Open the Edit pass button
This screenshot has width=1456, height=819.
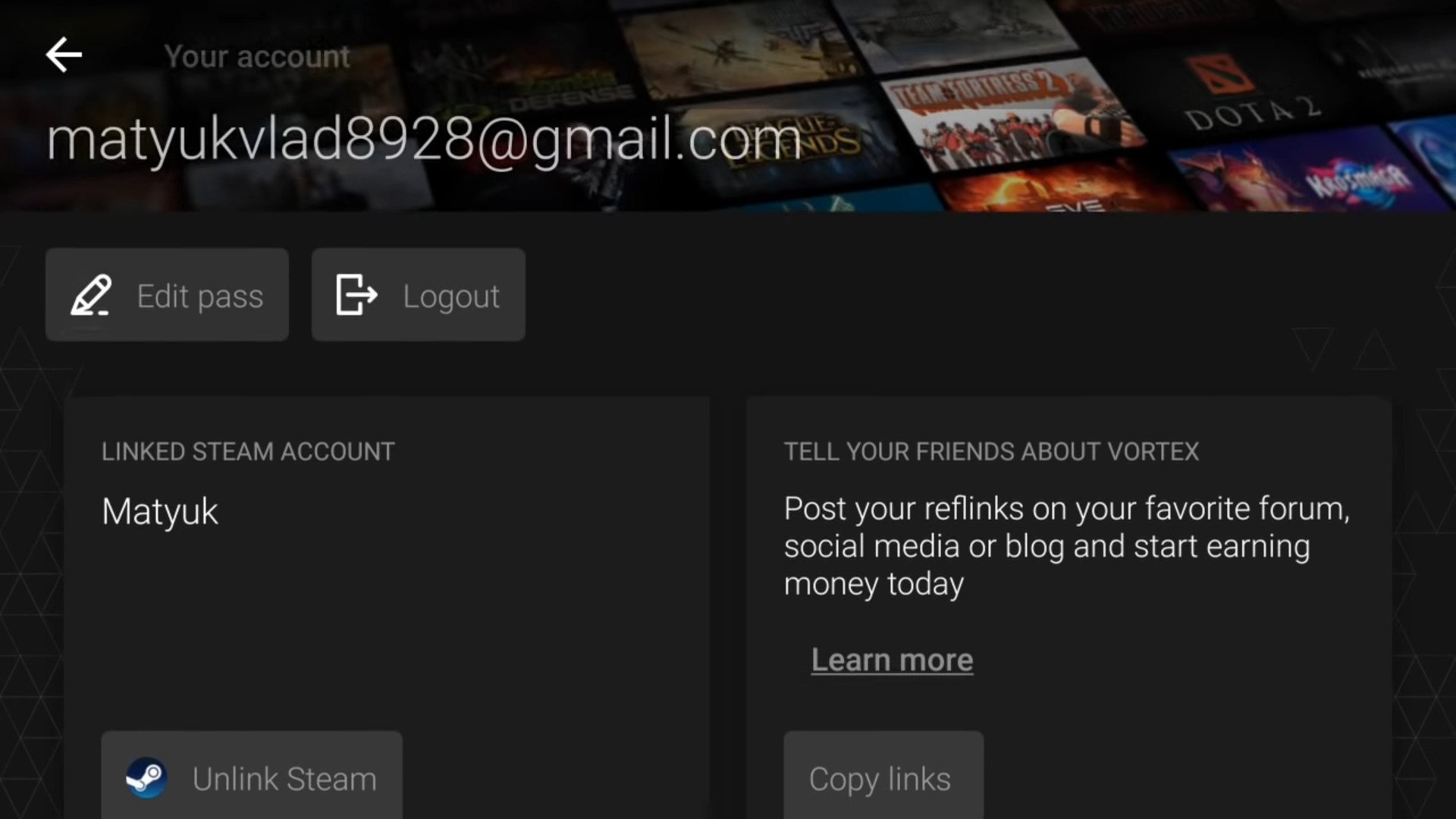click(x=167, y=295)
